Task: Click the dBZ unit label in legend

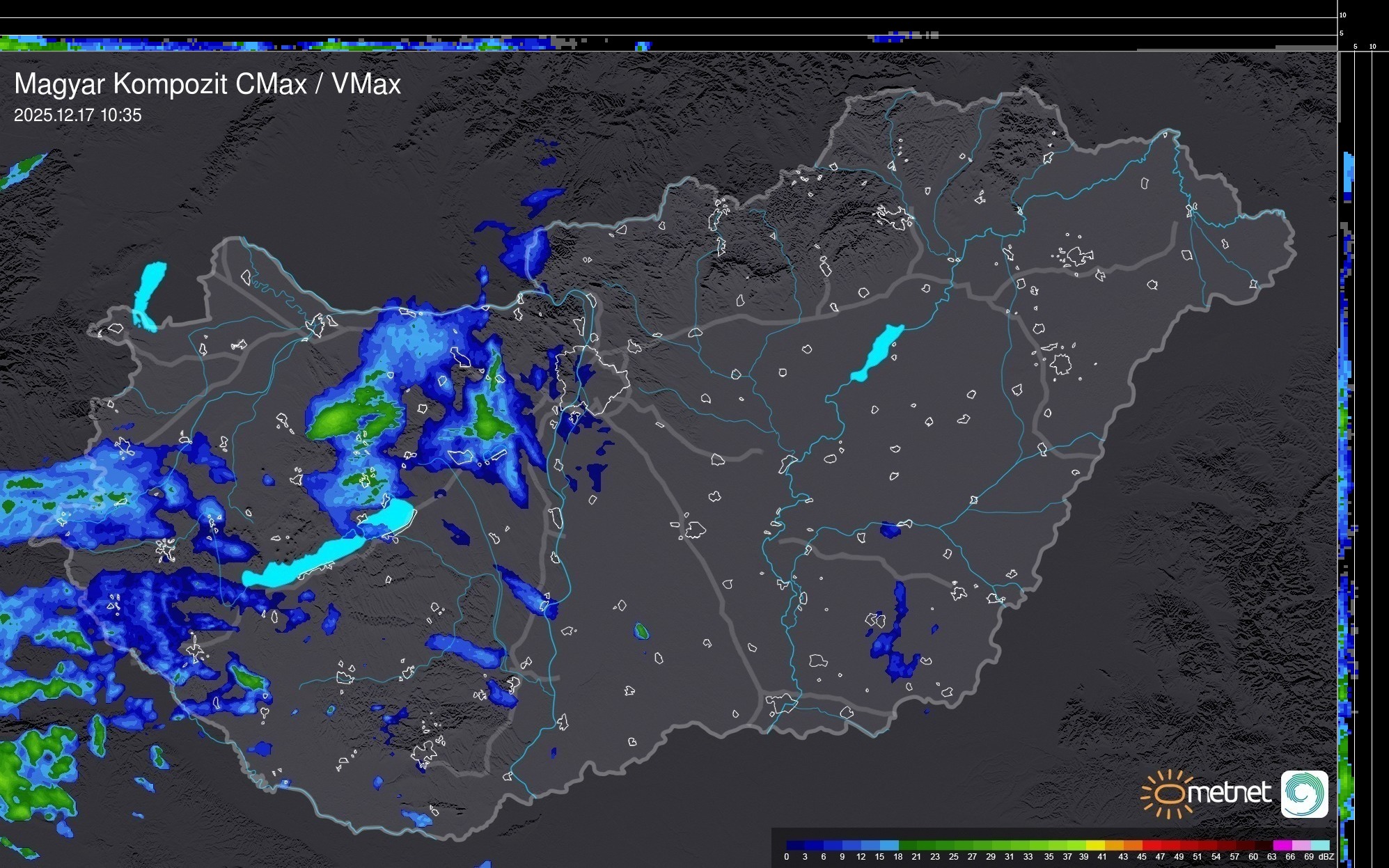Action: (1326, 857)
